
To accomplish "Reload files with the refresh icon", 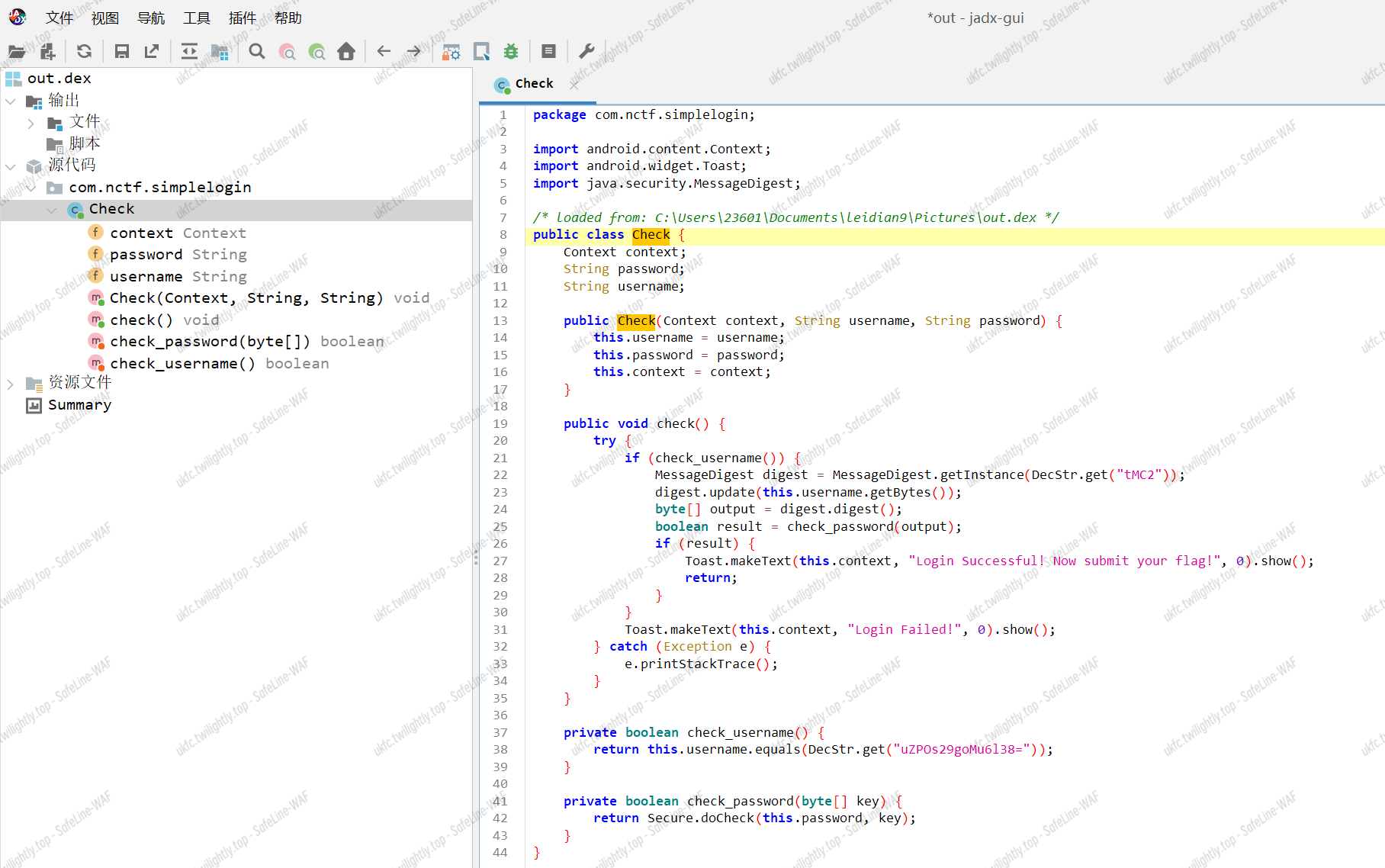I will click(x=84, y=52).
